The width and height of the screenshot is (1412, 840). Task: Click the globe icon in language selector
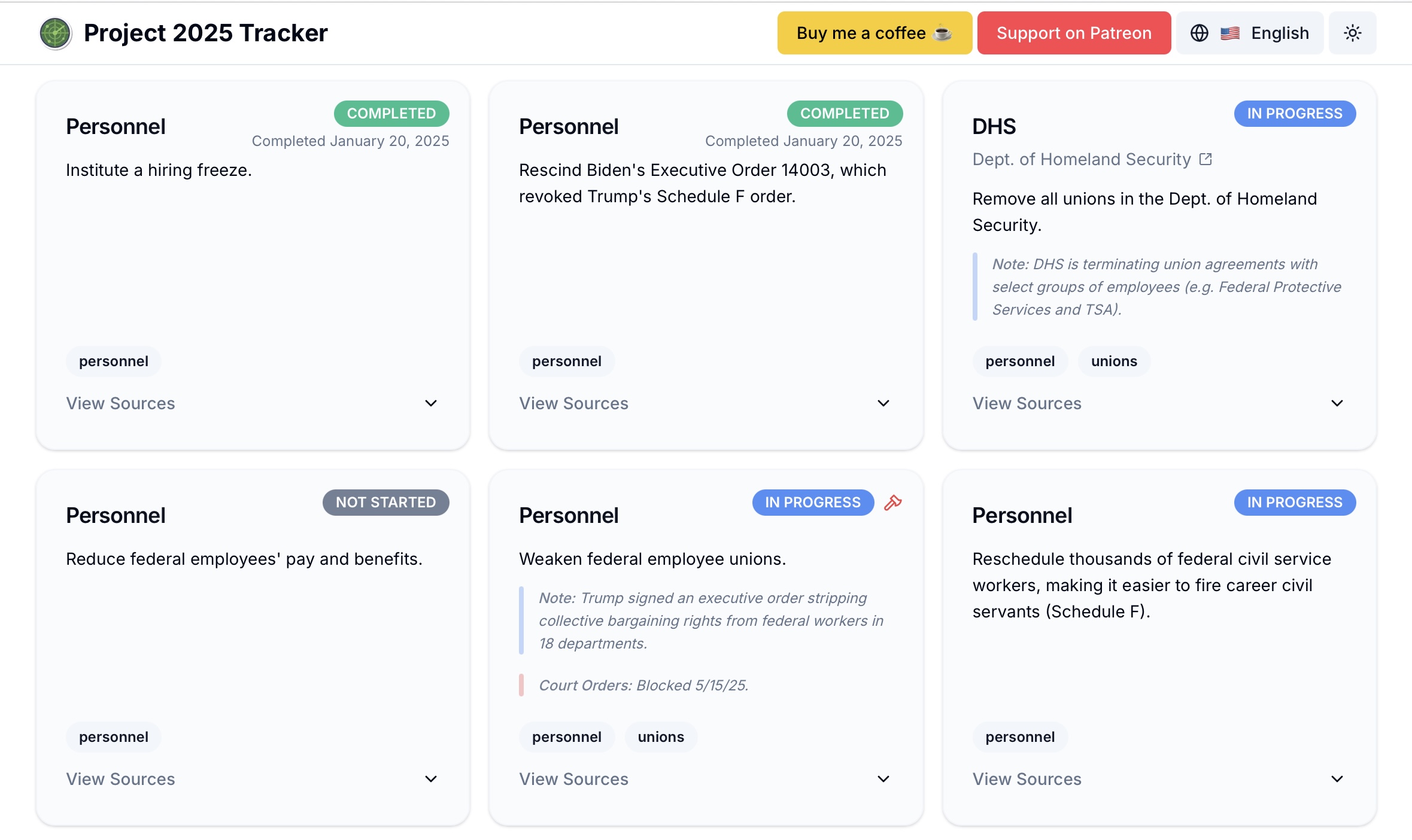point(1199,34)
